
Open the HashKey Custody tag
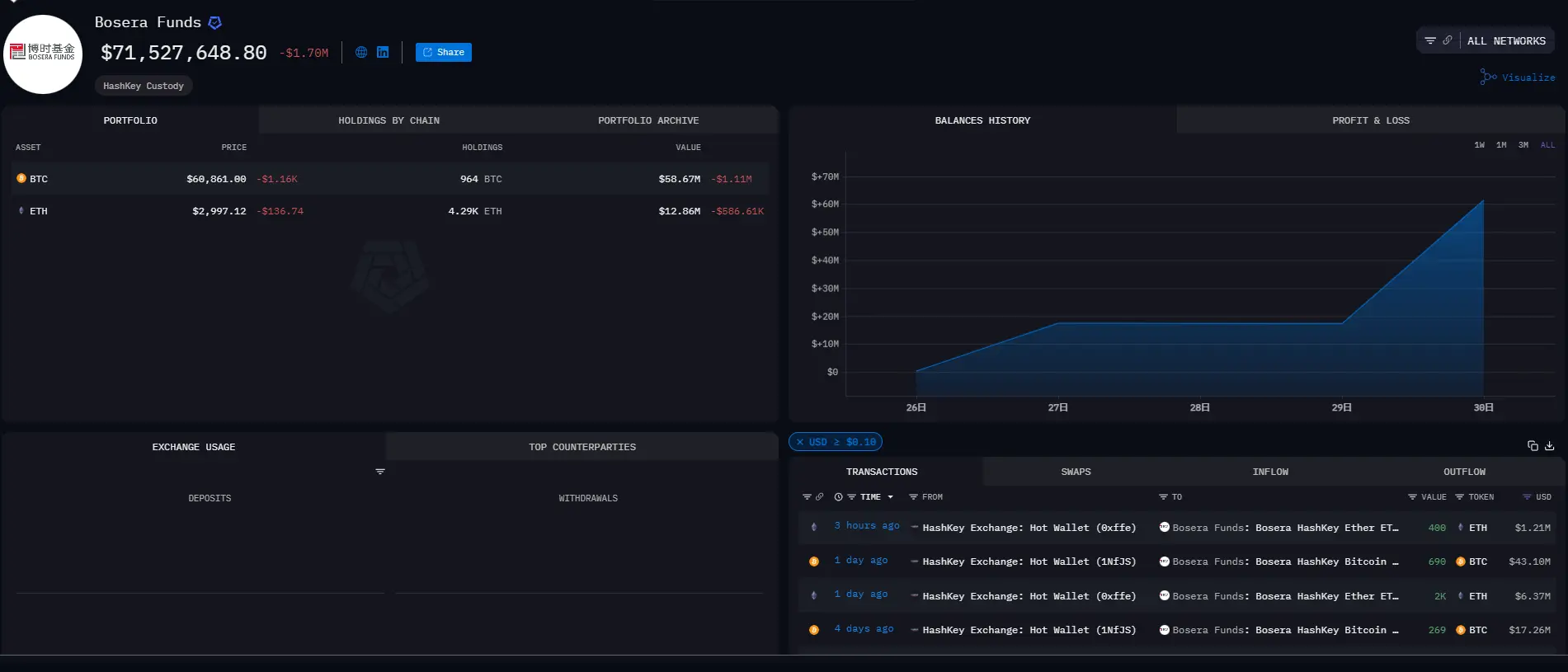click(x=144, y=86)
